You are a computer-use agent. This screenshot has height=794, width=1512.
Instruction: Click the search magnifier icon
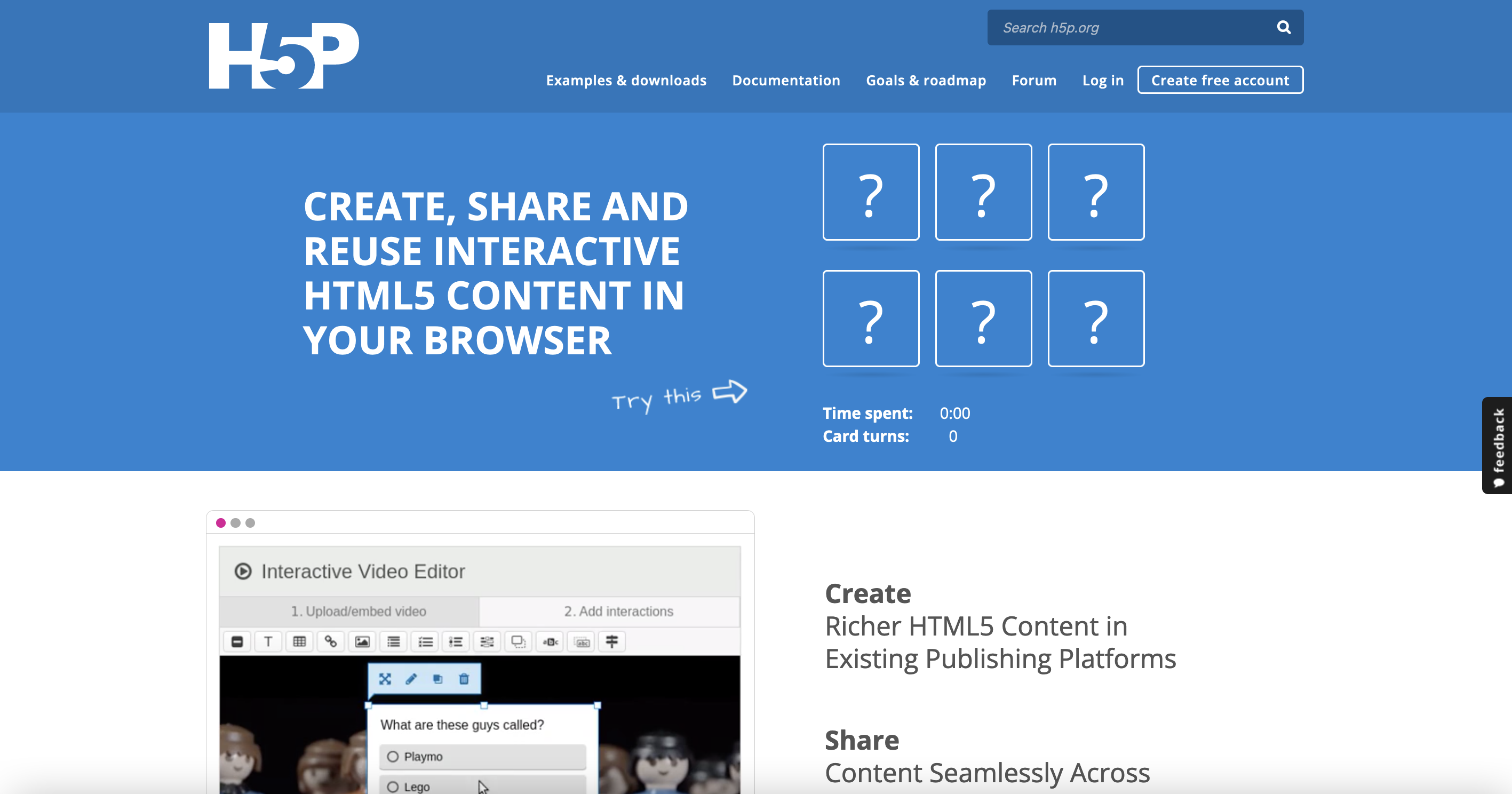coord(1283,27)
